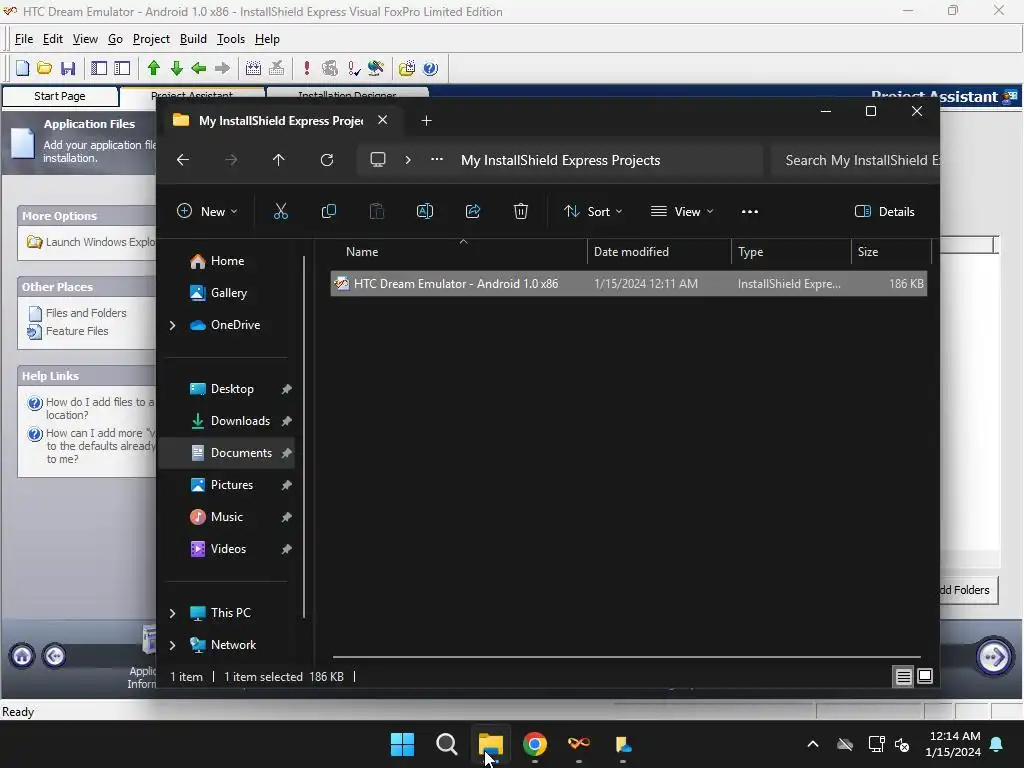Image resolution: width=1024 pixels, height=768 pixels.
Task: Open Music in navigation pane
Action: 227,517
